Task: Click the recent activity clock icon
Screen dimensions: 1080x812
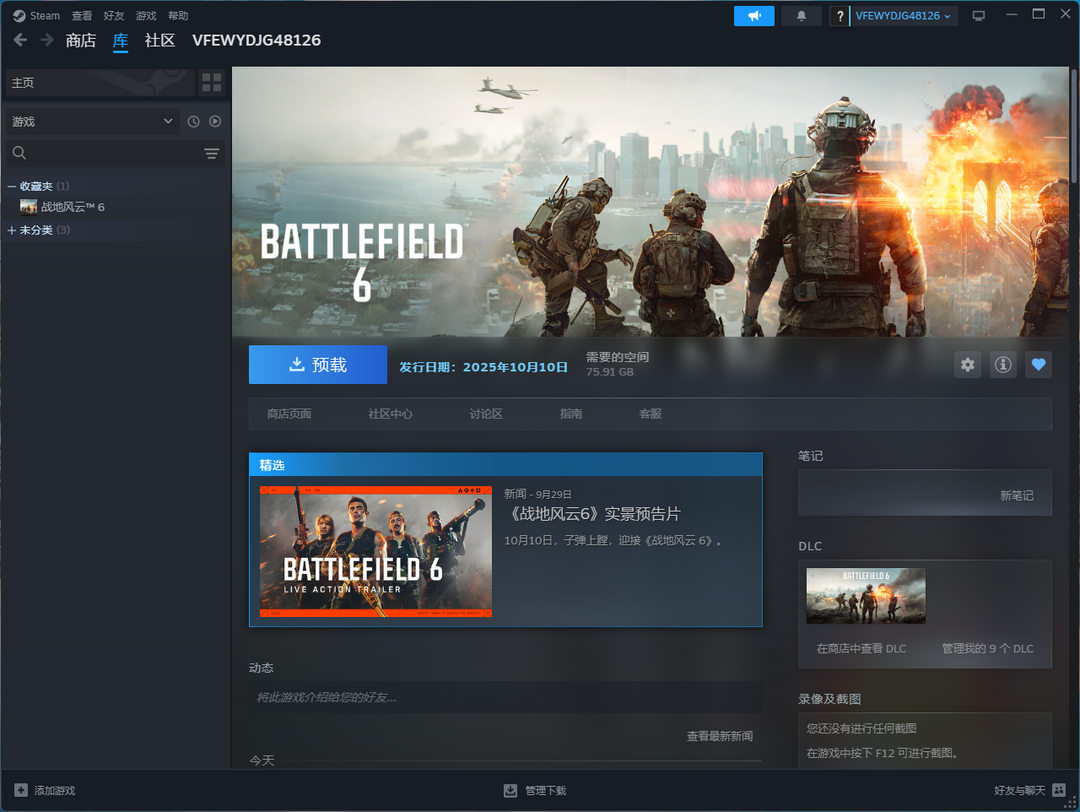Action: (194, 122)
